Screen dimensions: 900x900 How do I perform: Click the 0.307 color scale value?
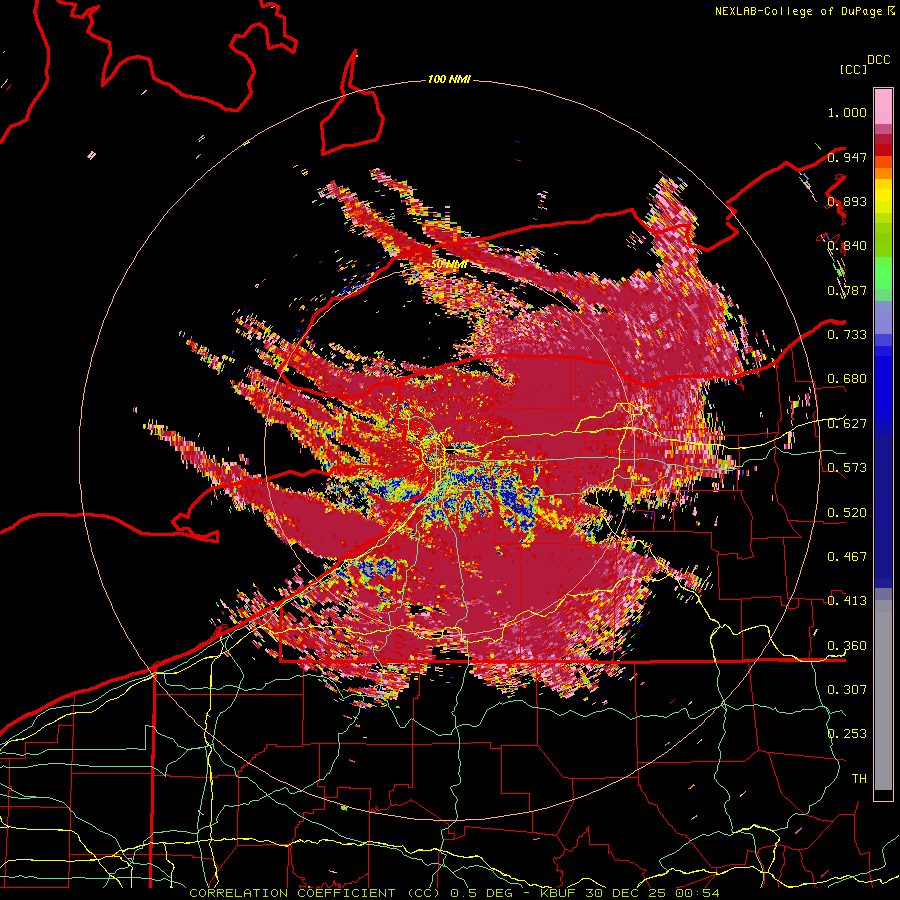tap(847, 689)
